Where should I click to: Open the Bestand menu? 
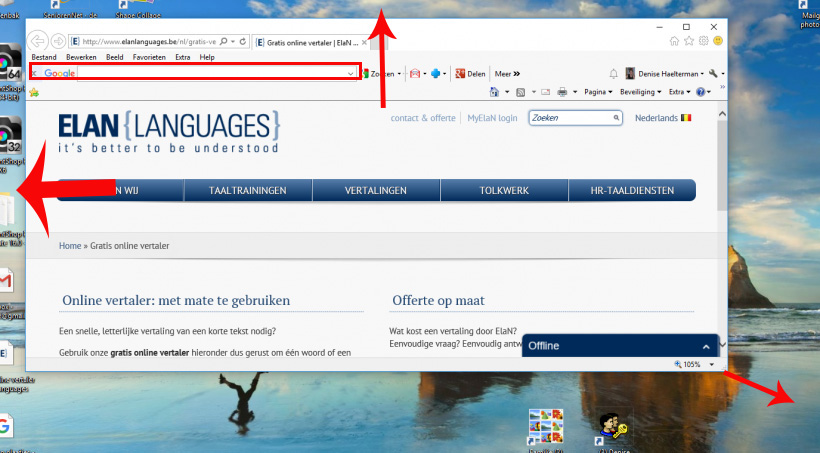[44, 57]
